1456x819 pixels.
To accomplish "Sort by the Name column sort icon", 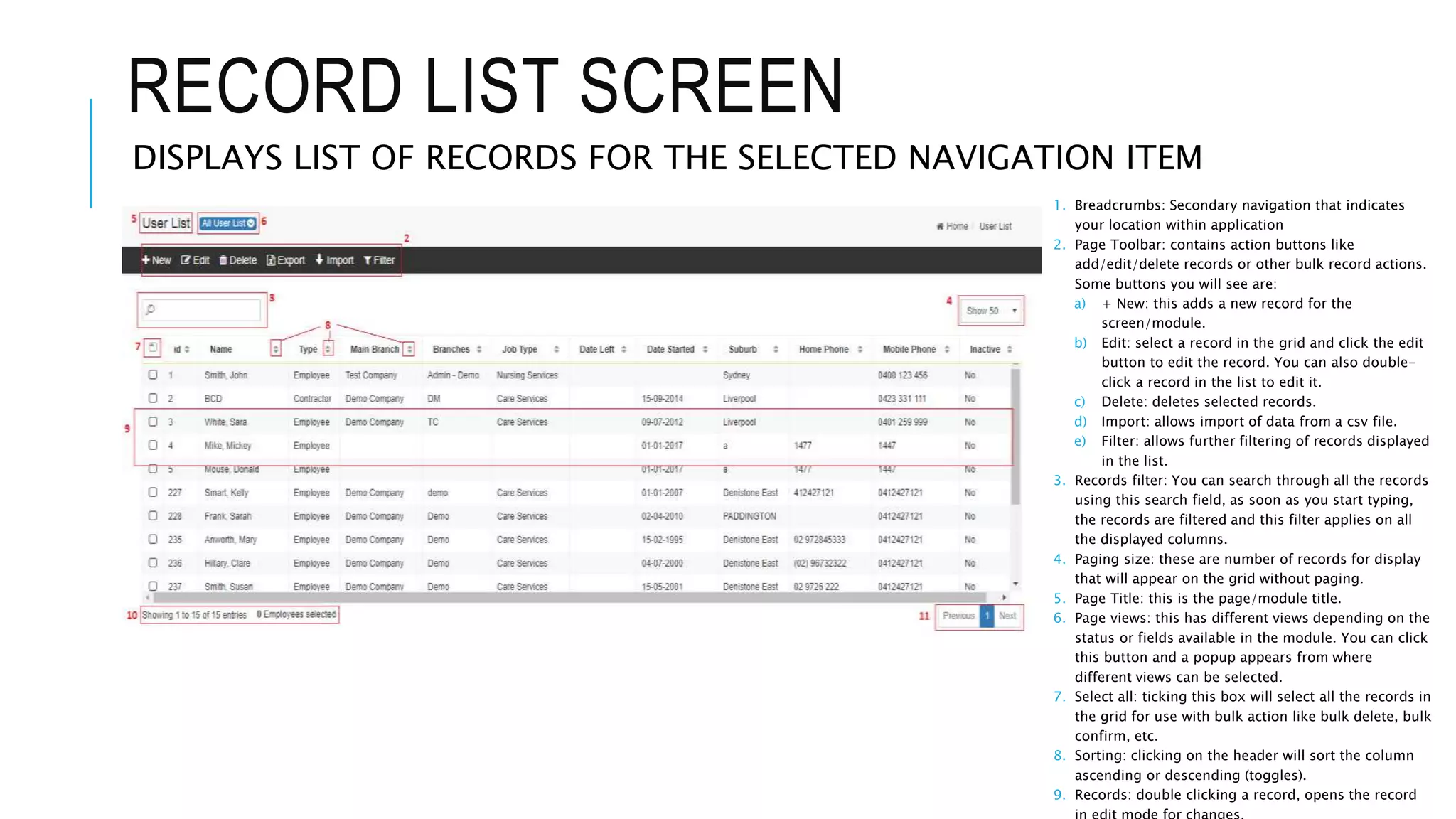I will (276, 349).
